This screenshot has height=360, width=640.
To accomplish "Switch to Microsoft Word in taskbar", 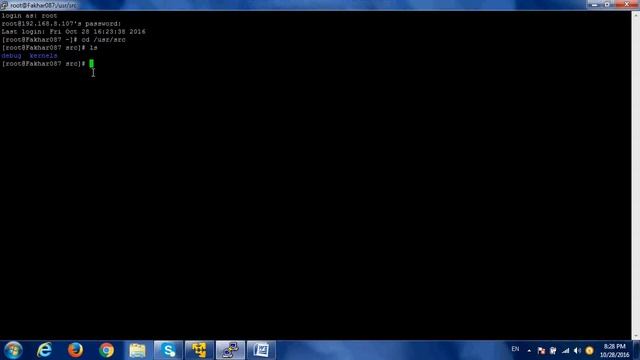I will (261, 350).
